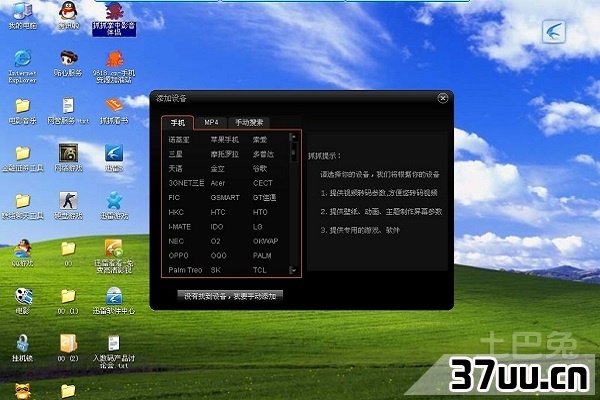Choose GSMART from the brand list

pyautogui.click(x=225, y=198)
